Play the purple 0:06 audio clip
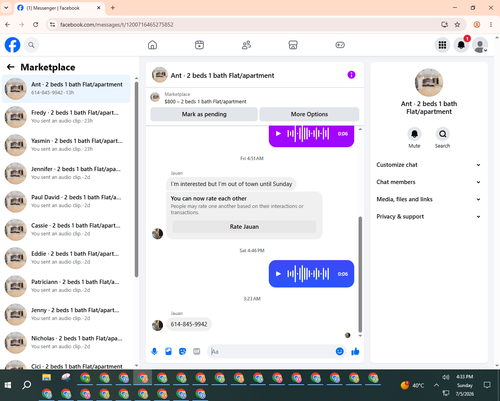500x401 pixels. 278,134
